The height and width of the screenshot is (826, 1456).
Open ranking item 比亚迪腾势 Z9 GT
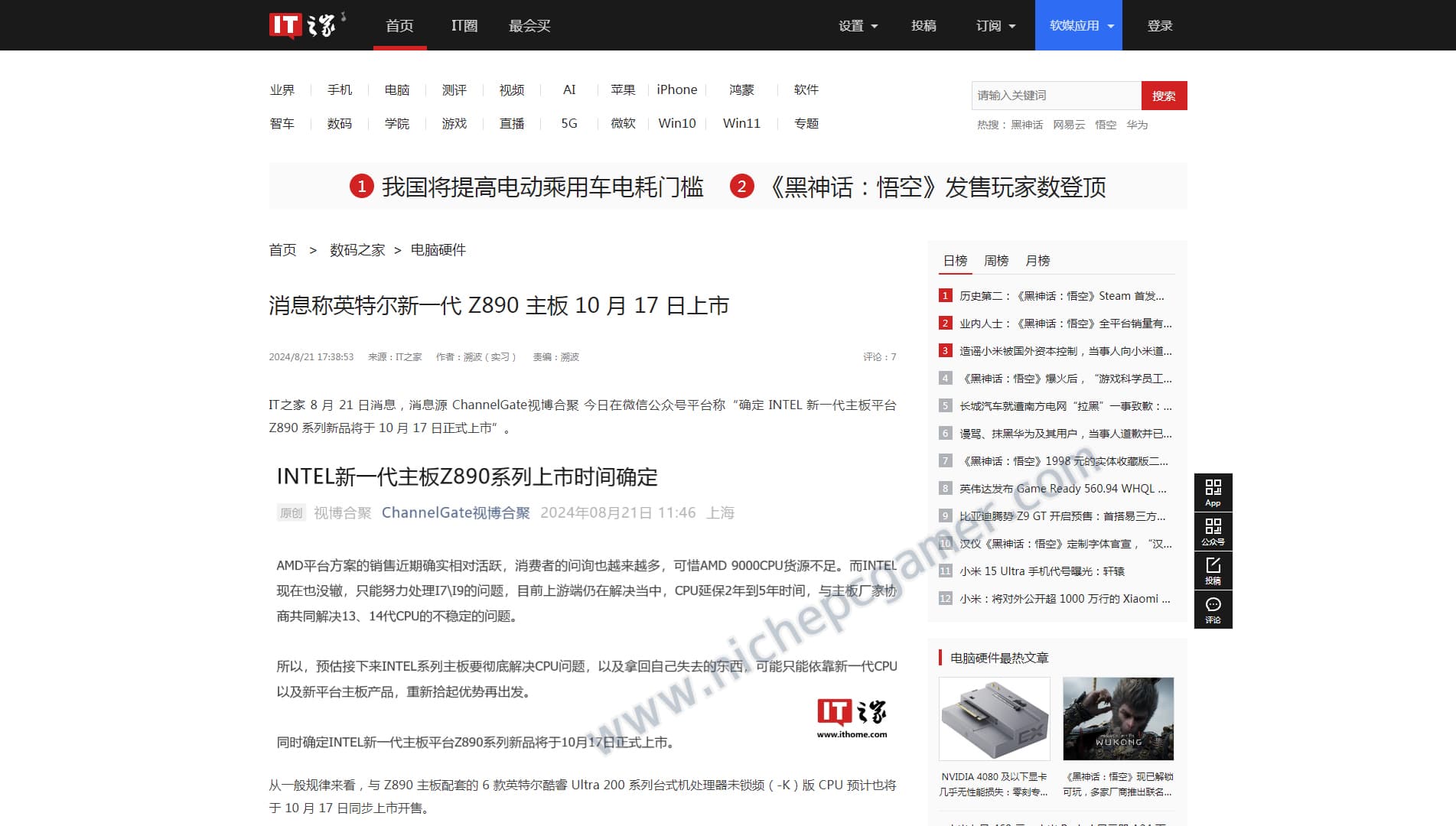click(1063, 516)
